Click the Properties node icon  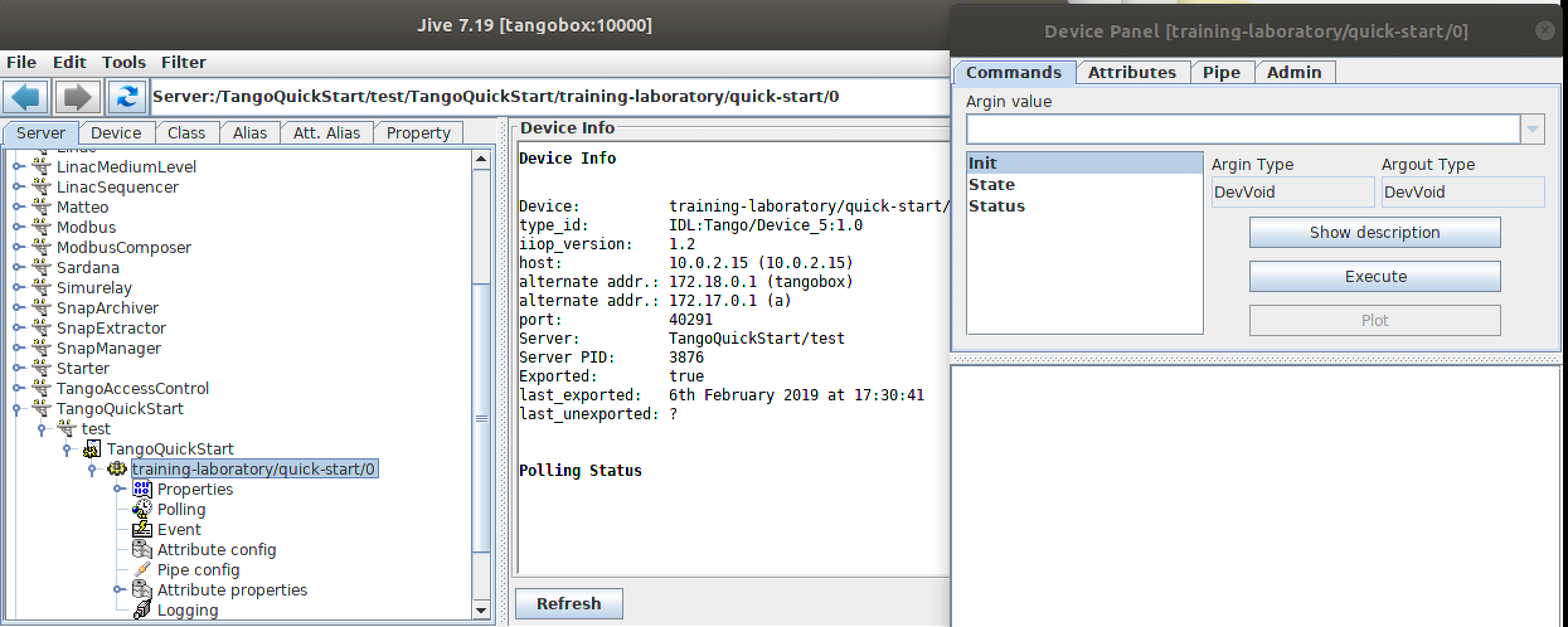[142, 489]
